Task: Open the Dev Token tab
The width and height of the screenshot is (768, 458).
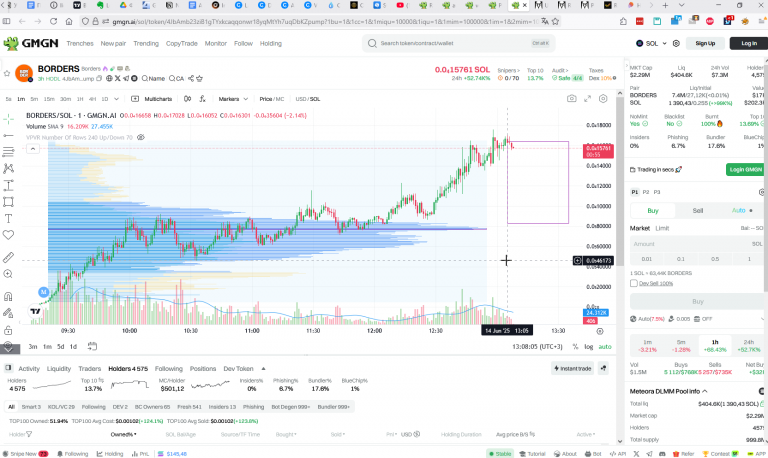Action: [x=239, y=368]
